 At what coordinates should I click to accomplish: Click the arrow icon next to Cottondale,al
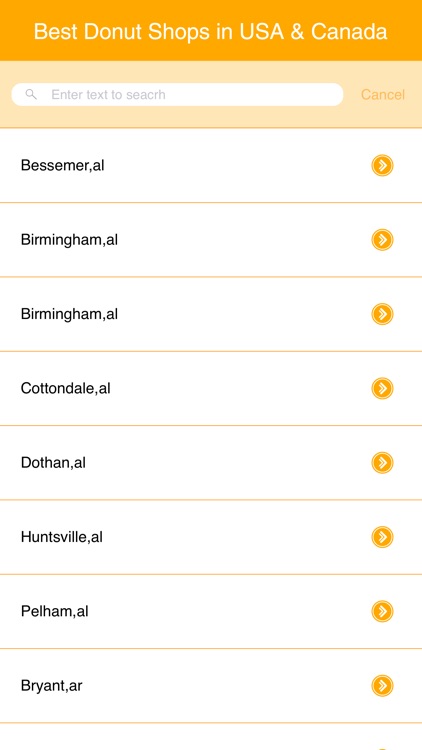pos(382,388)
